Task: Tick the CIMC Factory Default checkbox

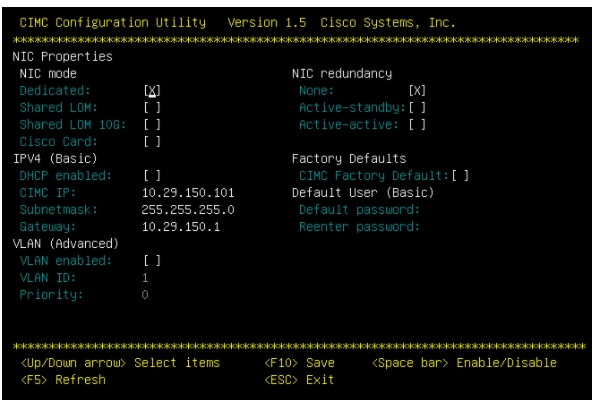Action: [x=460, y=176]
